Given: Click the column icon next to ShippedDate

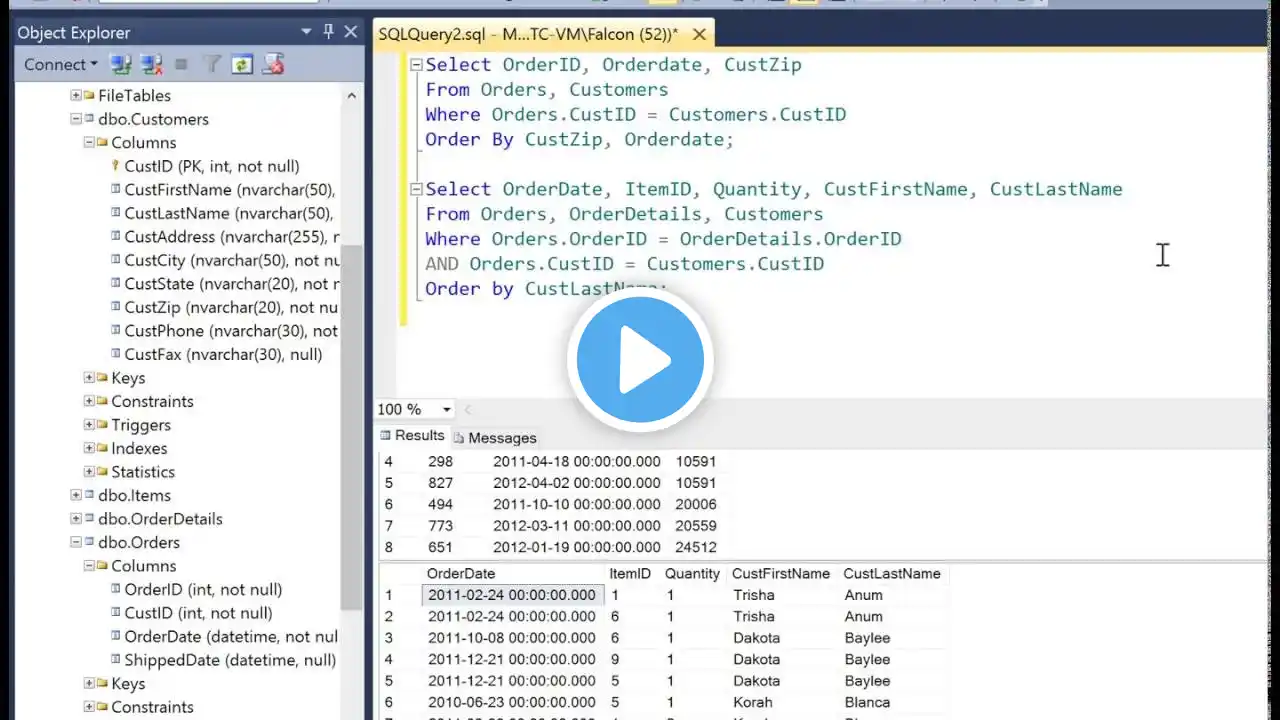Looking at the screenshot, I should 115,660.
